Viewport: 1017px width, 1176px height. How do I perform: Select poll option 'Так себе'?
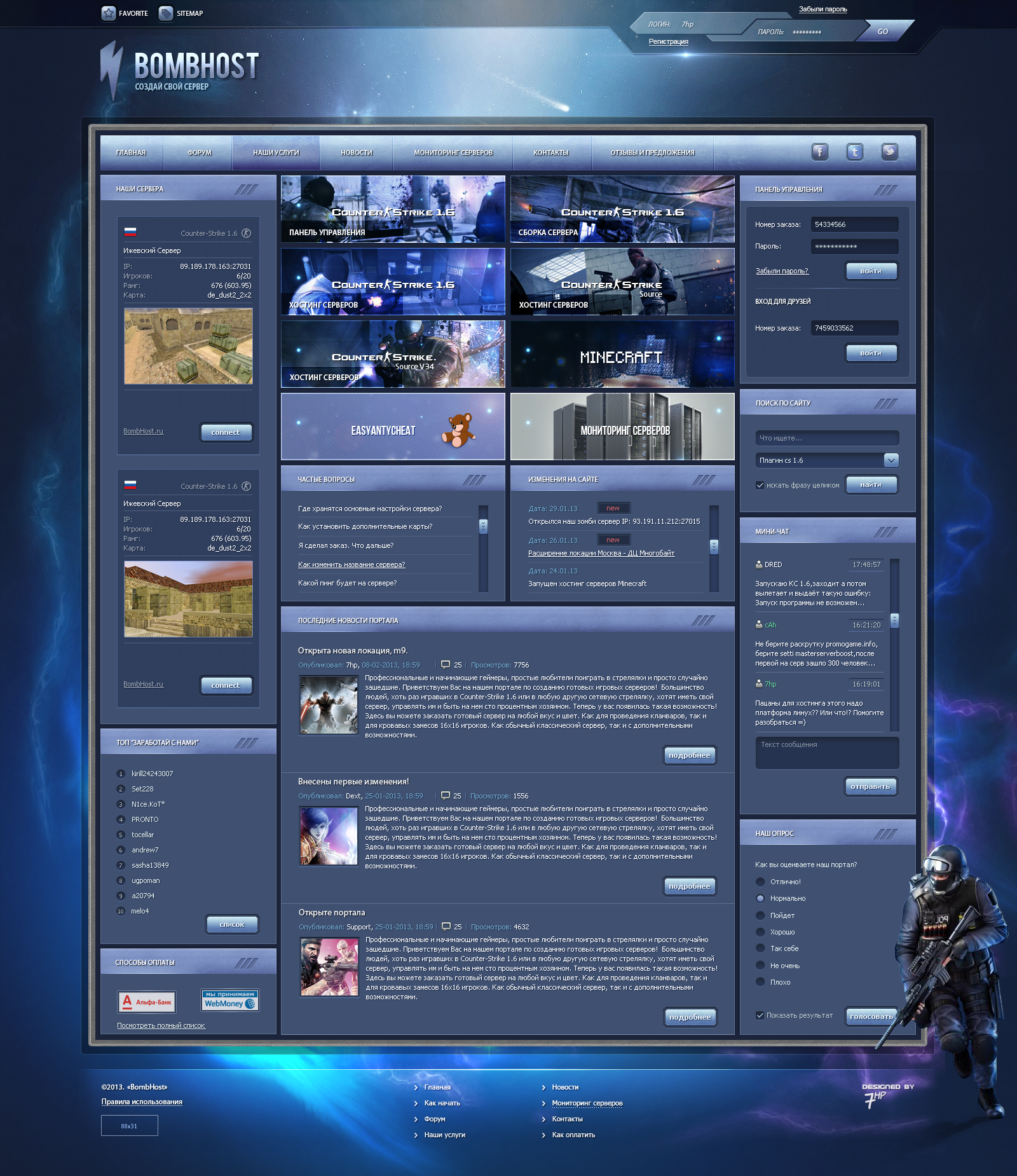pyautogui.click(x=760, y=948)
